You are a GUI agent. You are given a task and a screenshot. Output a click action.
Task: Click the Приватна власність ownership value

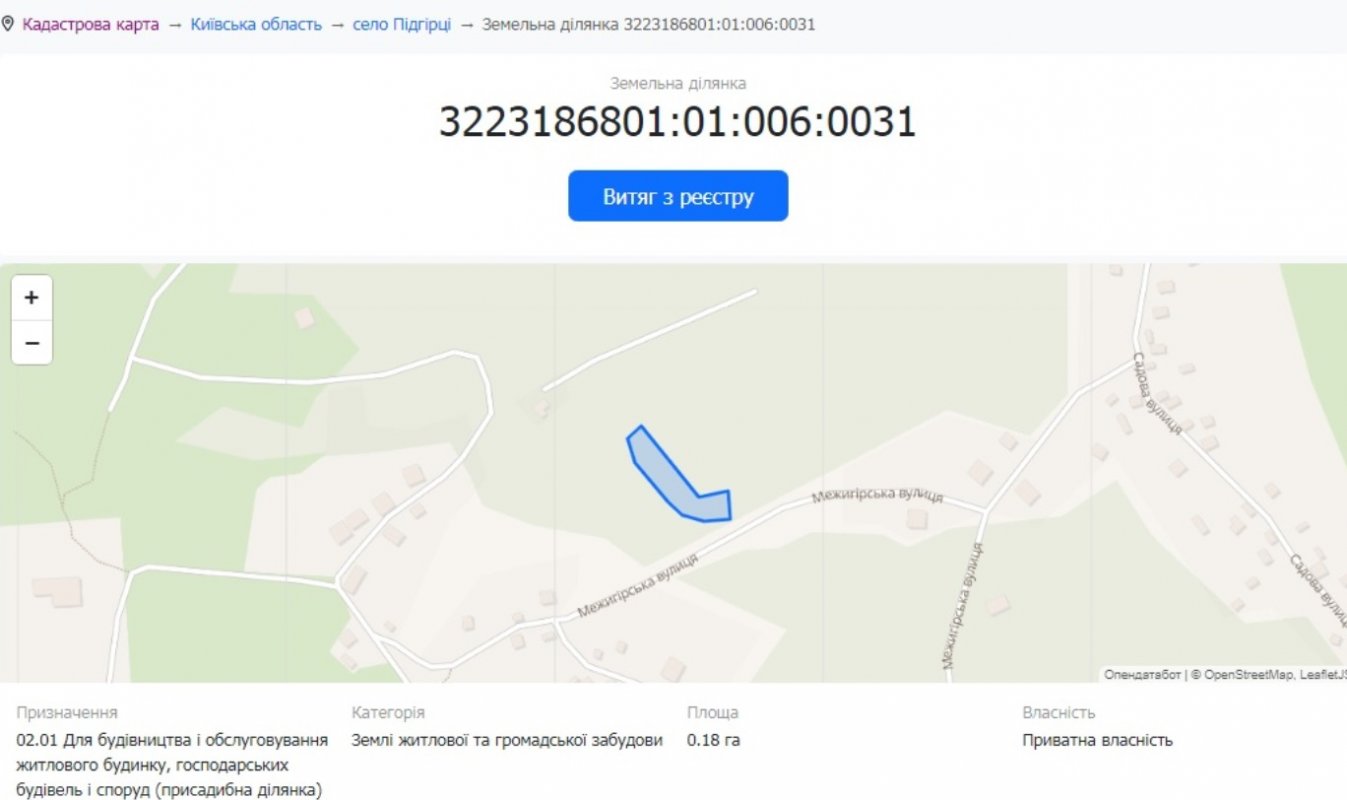pyautogui.click(x=1097, y=740)
